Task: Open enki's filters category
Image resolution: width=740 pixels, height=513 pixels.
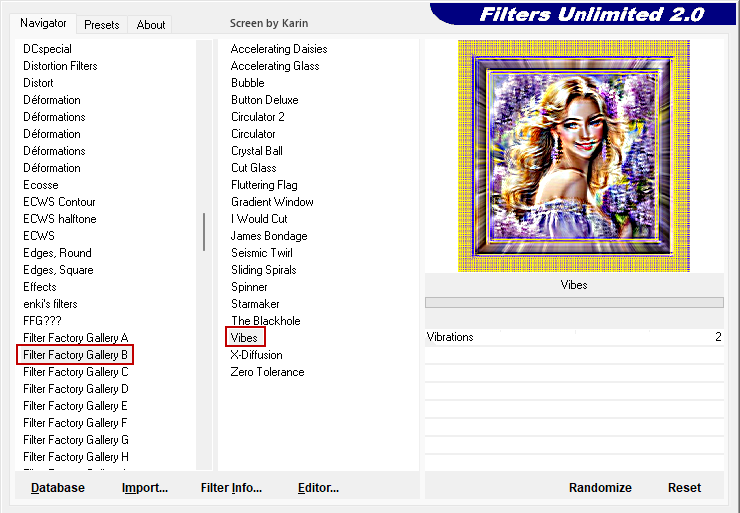Action: 50,304
